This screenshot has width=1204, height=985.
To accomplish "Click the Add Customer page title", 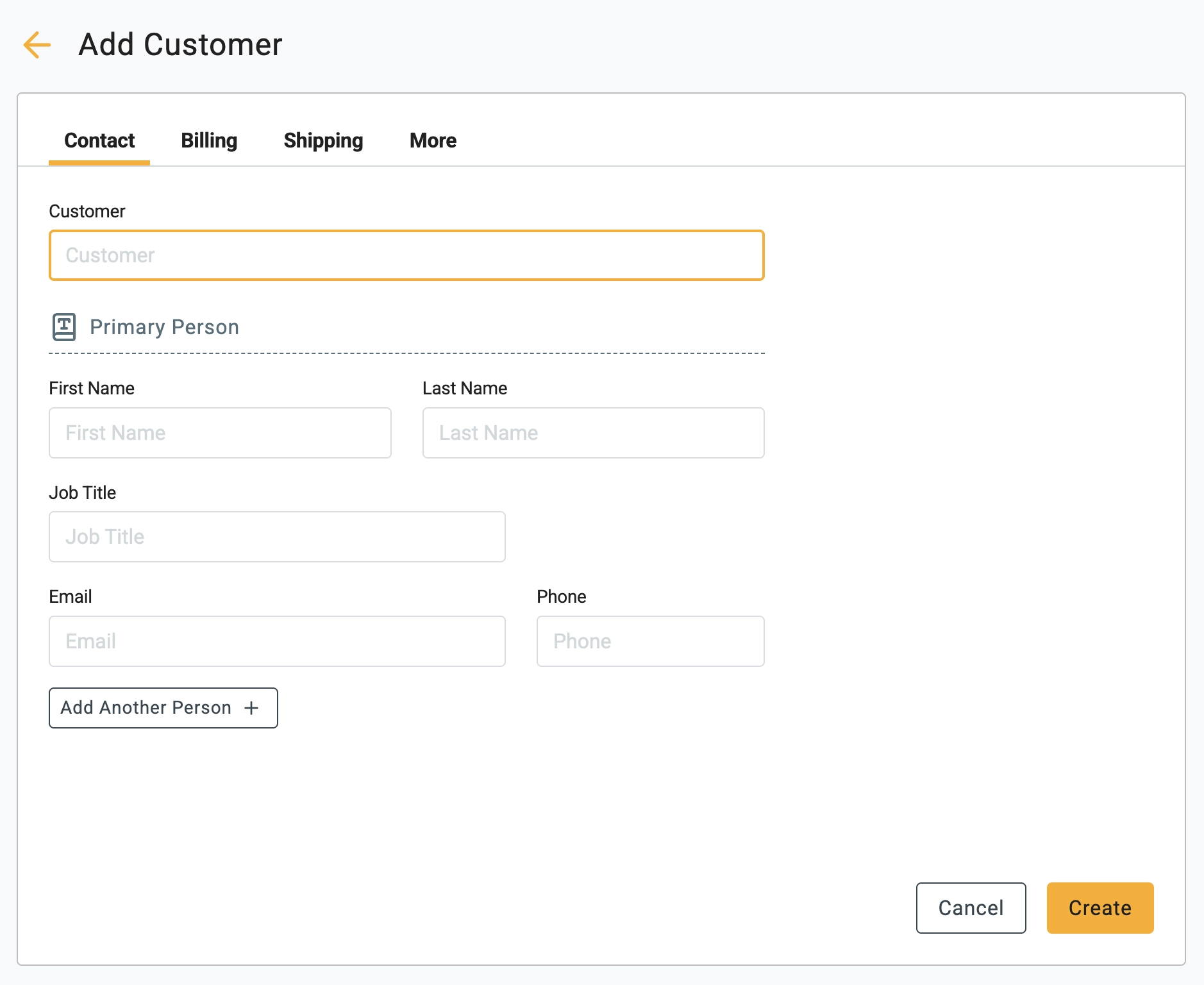I will pyautogui.click(x=179, y=44).
